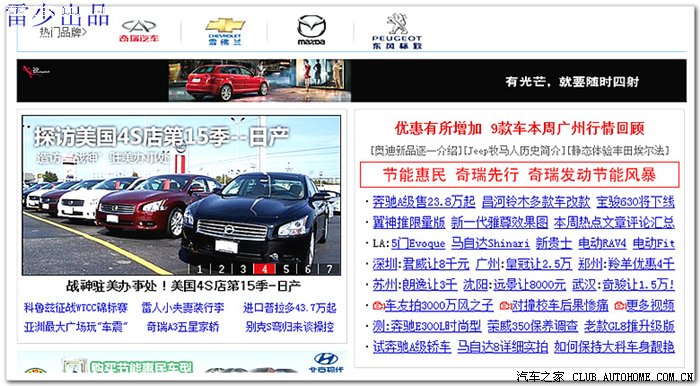Open the Nissan 4S dealership slideshow image

point(181,195)
